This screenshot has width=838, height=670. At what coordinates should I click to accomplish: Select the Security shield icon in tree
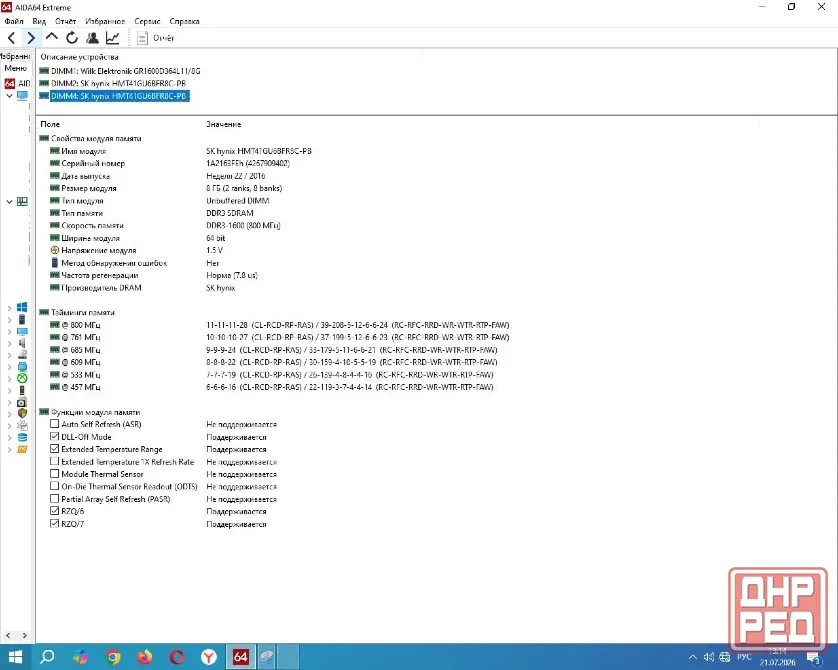click(22, 414)
